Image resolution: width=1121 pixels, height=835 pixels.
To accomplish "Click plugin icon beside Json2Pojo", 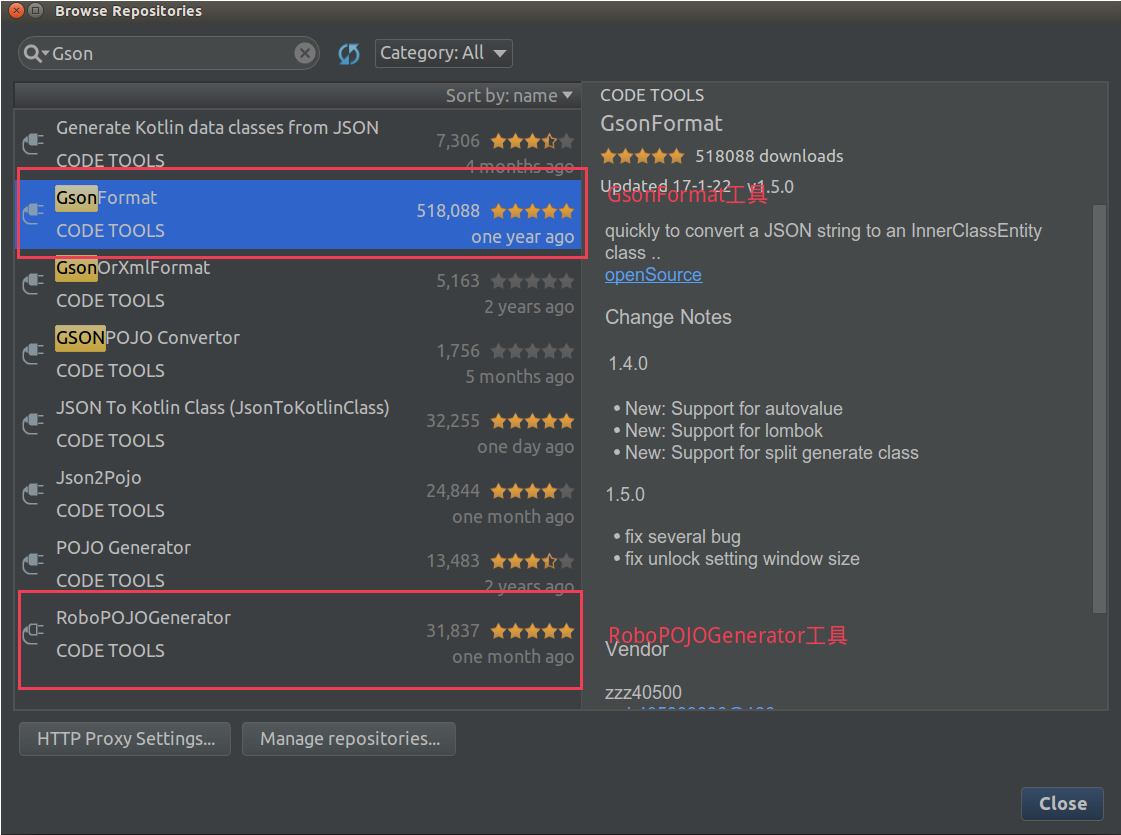I will click(33, 494).
